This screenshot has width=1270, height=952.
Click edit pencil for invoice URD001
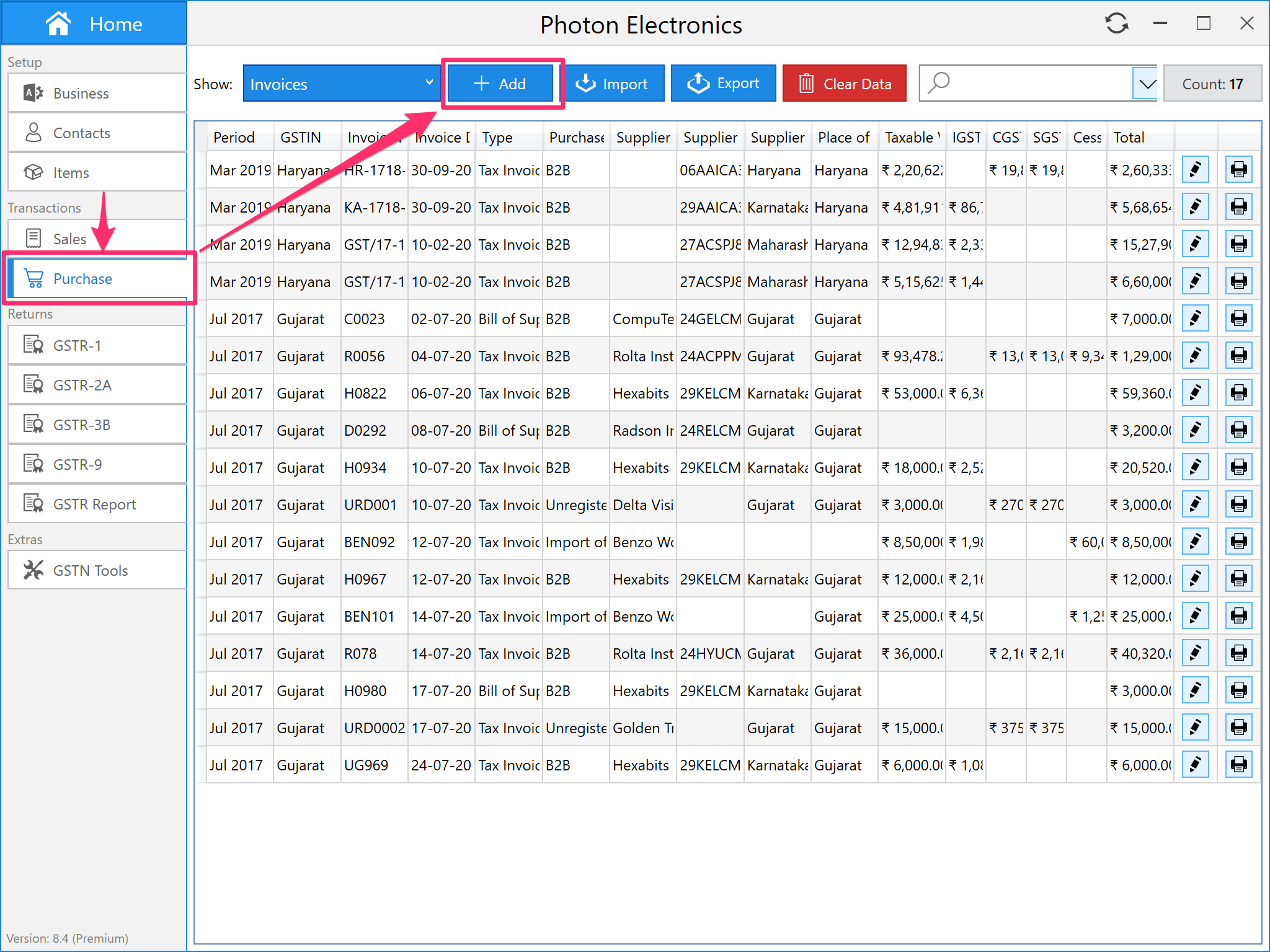click(1195, 505)
